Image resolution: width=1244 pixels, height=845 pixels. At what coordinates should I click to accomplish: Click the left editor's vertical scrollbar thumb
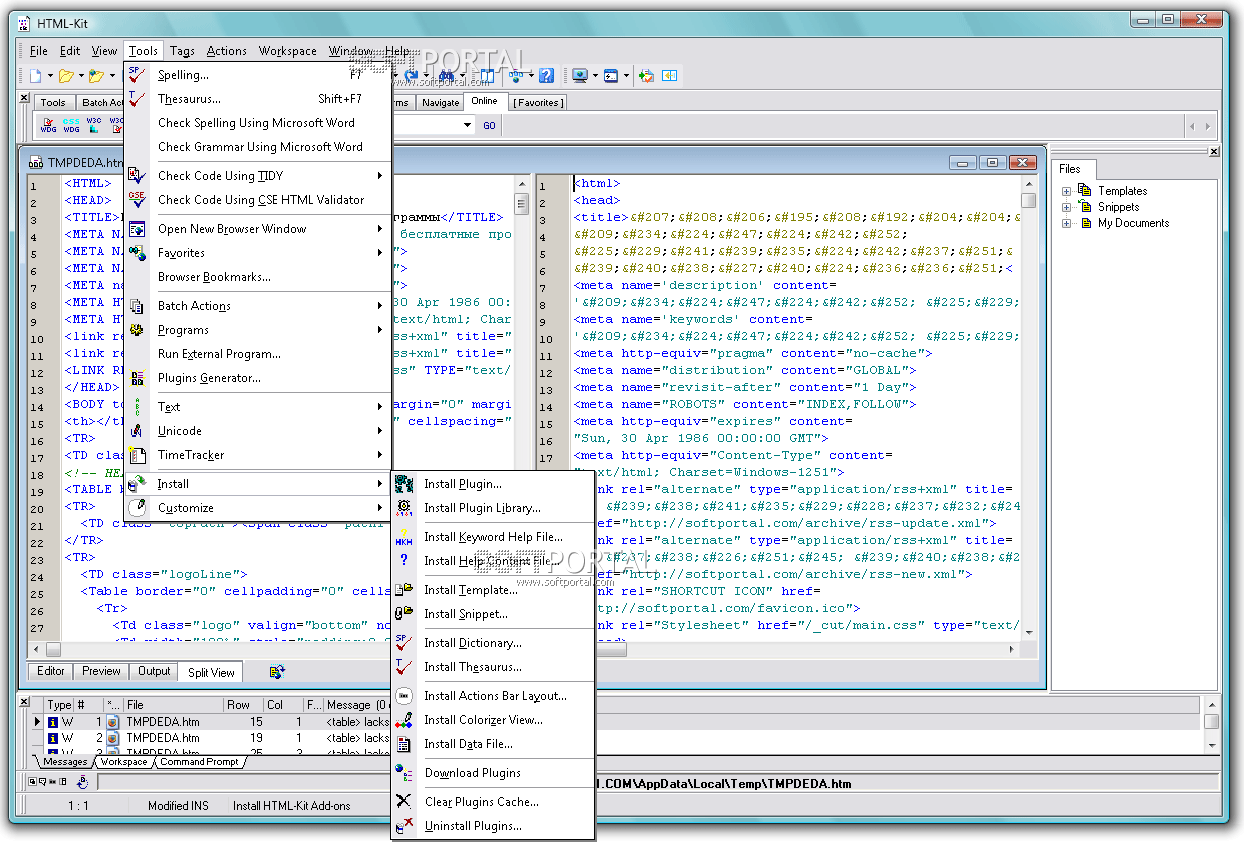coord(521,204)
